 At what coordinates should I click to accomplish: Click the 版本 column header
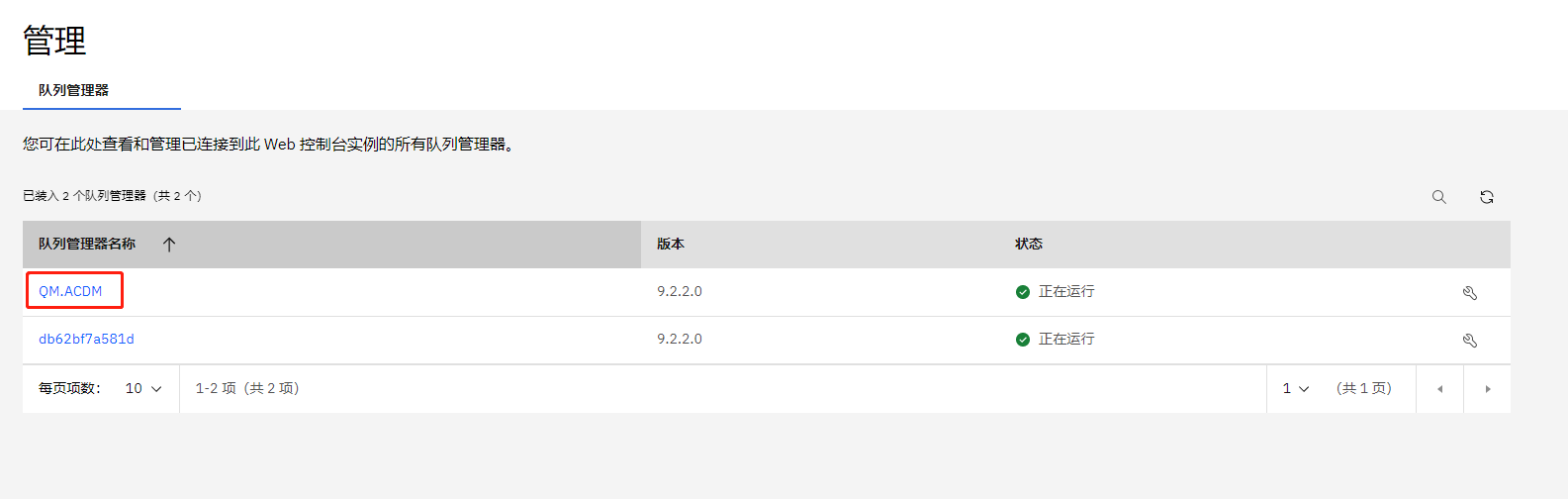click(x=671, y=244)
